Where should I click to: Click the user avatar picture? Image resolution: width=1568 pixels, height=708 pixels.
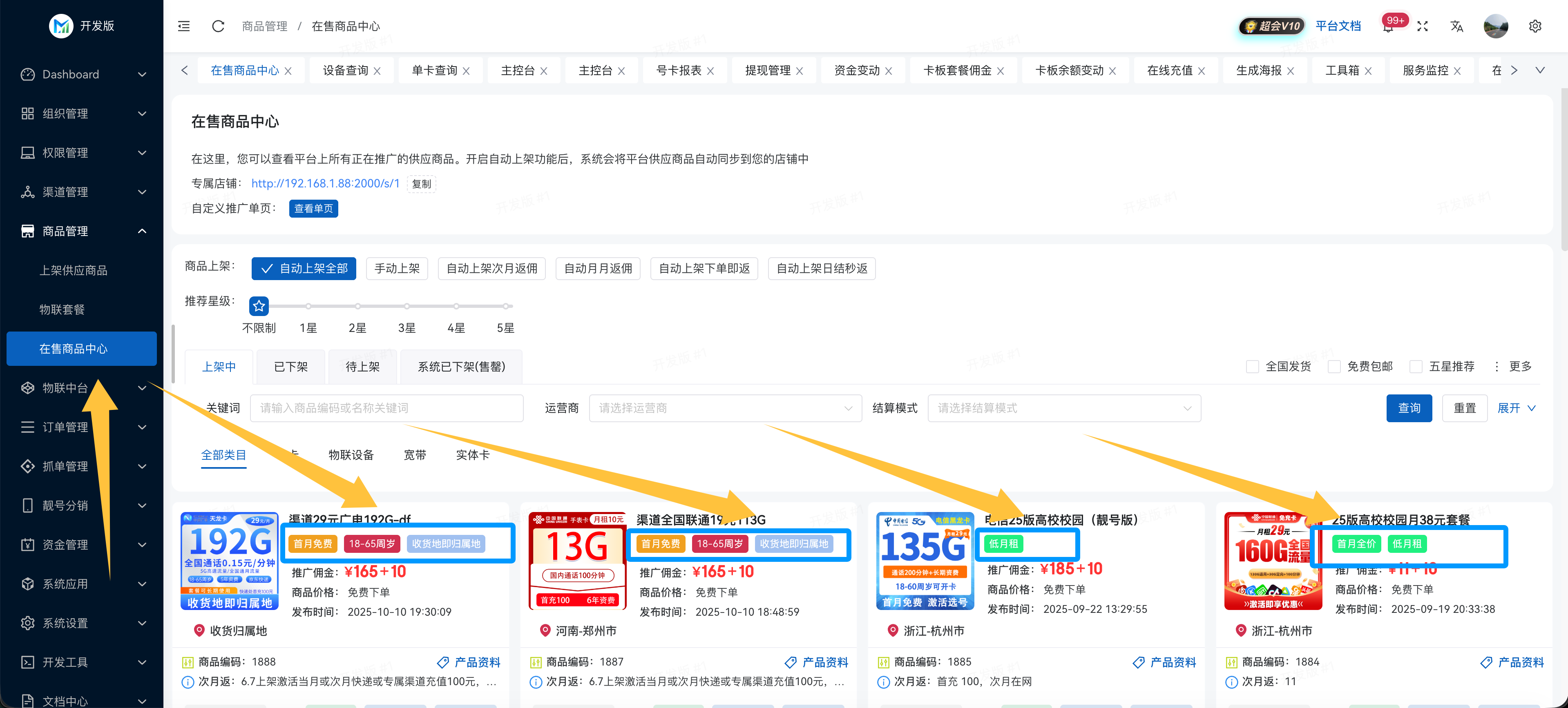tap(1496, 26)
